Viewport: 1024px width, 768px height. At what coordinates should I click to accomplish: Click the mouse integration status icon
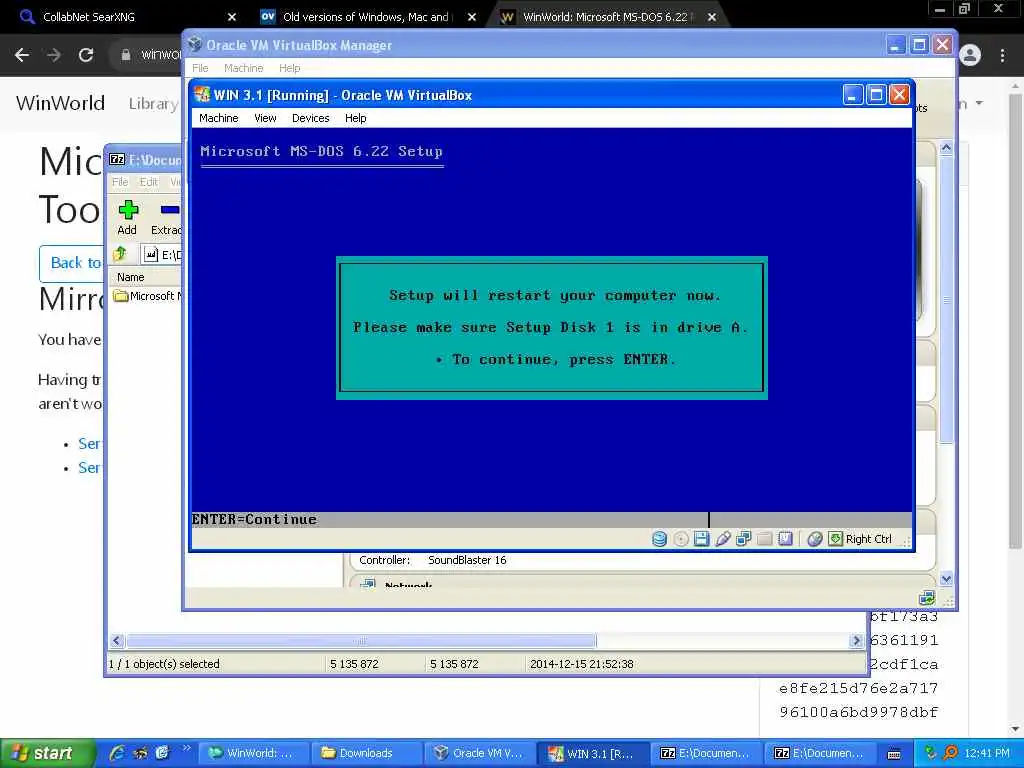point(814,539)
